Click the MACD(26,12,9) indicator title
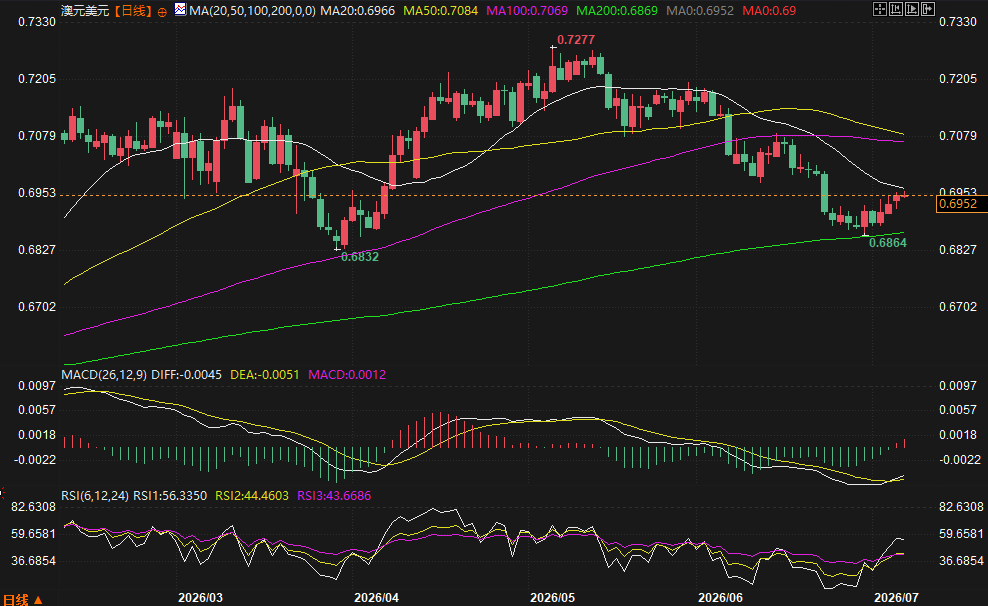 click(104, 375)
